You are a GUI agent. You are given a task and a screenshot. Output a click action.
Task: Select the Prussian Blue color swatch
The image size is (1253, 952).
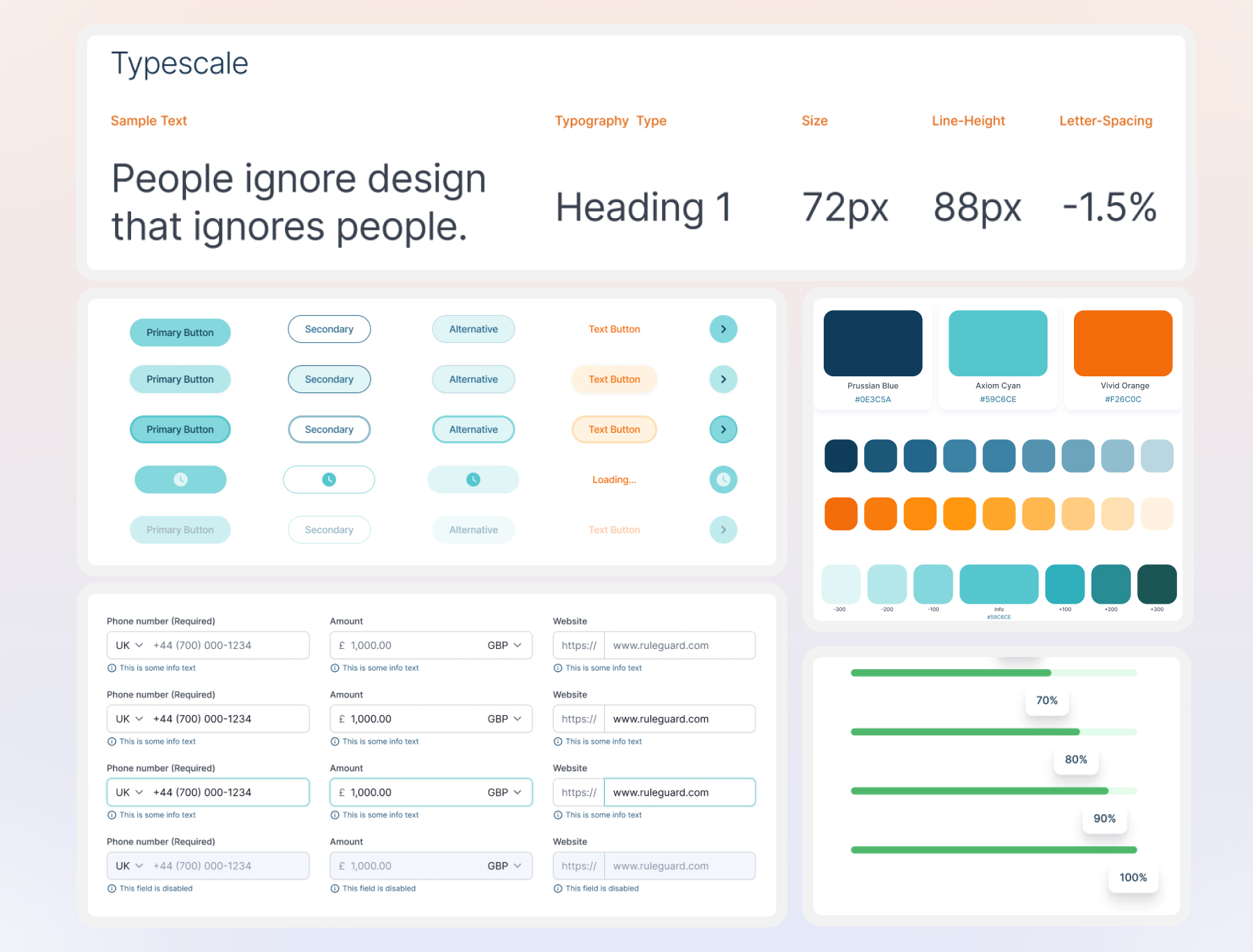(x=873, y=343)
